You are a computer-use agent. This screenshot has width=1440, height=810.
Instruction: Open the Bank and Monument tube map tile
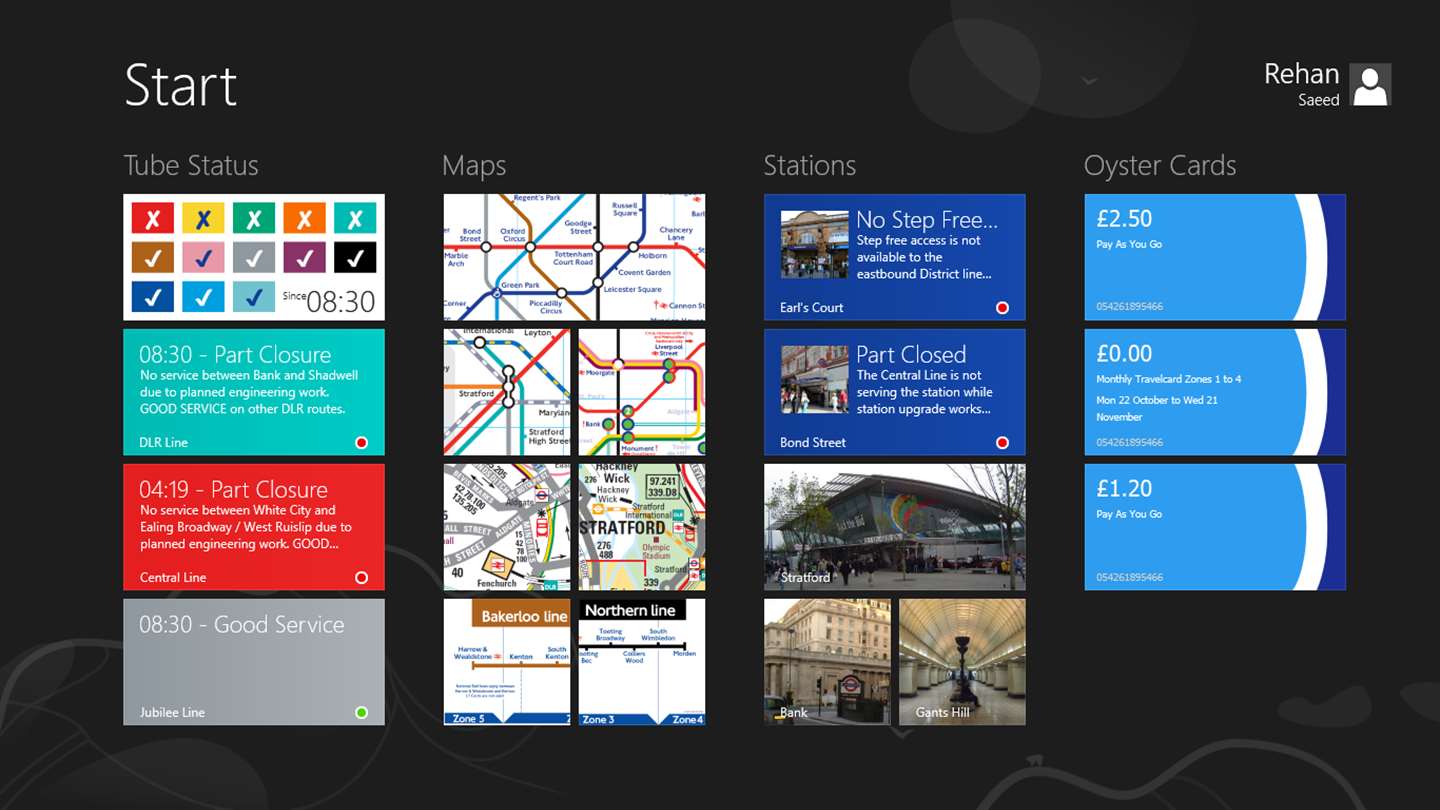point(642,392)
